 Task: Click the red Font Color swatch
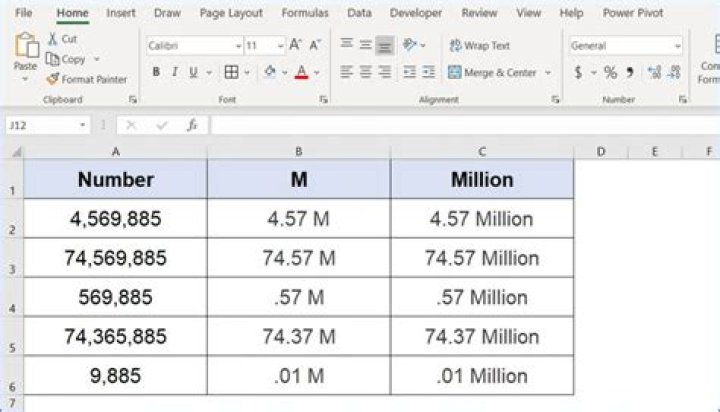[302, 72]
